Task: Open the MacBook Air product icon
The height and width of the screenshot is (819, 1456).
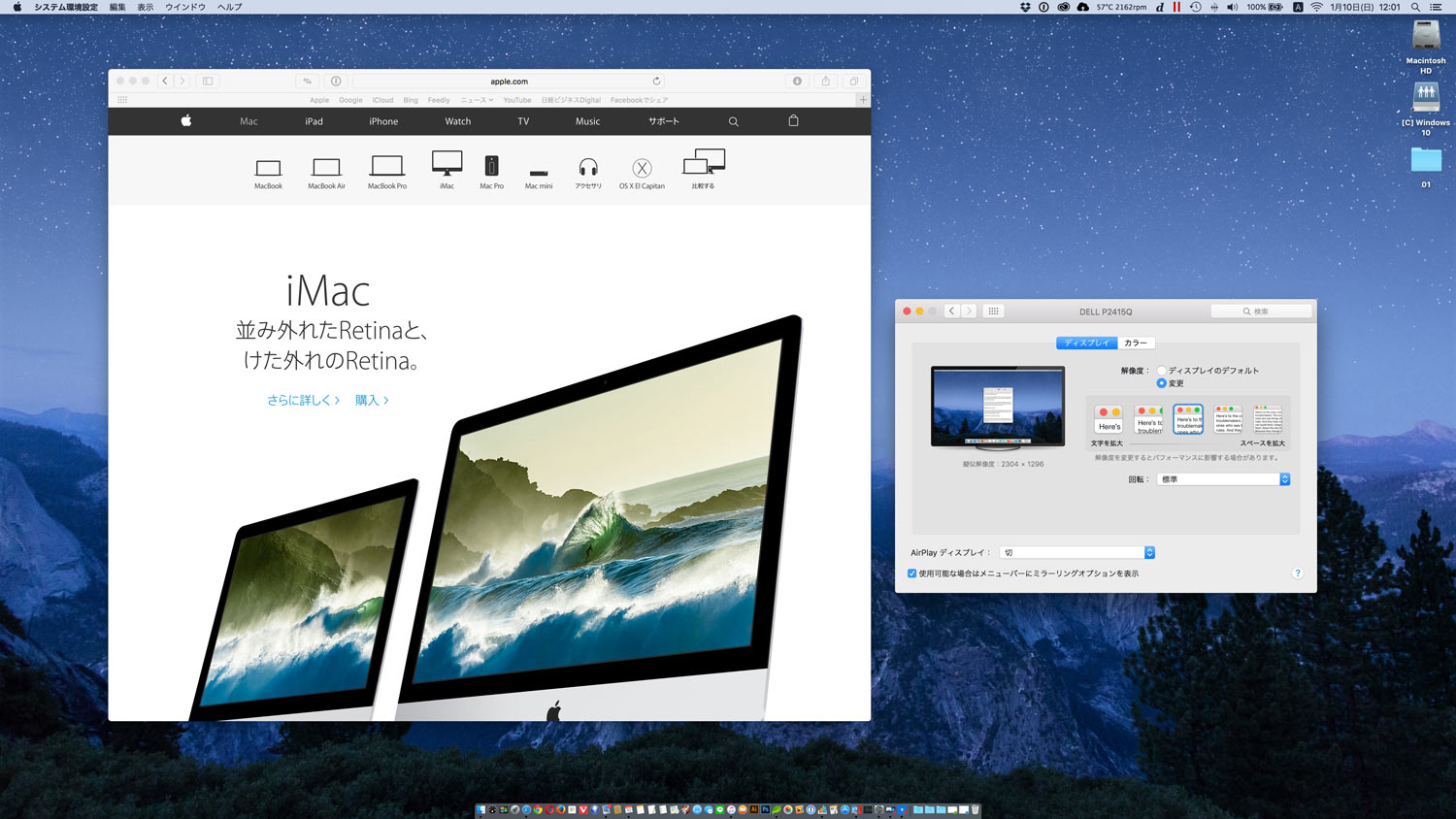Action: (x=326, y=173)
